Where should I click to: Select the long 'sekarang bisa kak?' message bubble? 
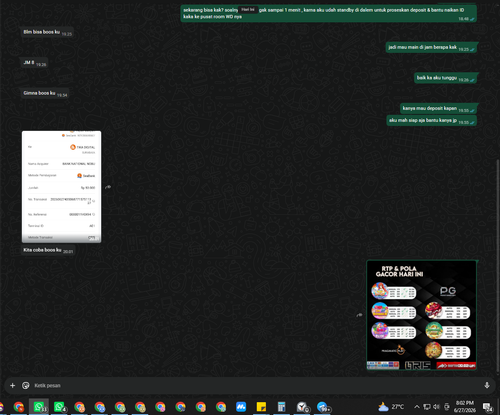pos(328,13)
